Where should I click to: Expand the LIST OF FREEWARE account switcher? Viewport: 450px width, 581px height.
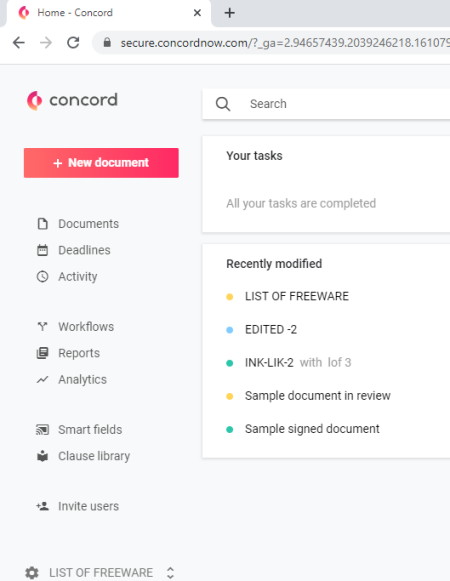pos(170,572)
